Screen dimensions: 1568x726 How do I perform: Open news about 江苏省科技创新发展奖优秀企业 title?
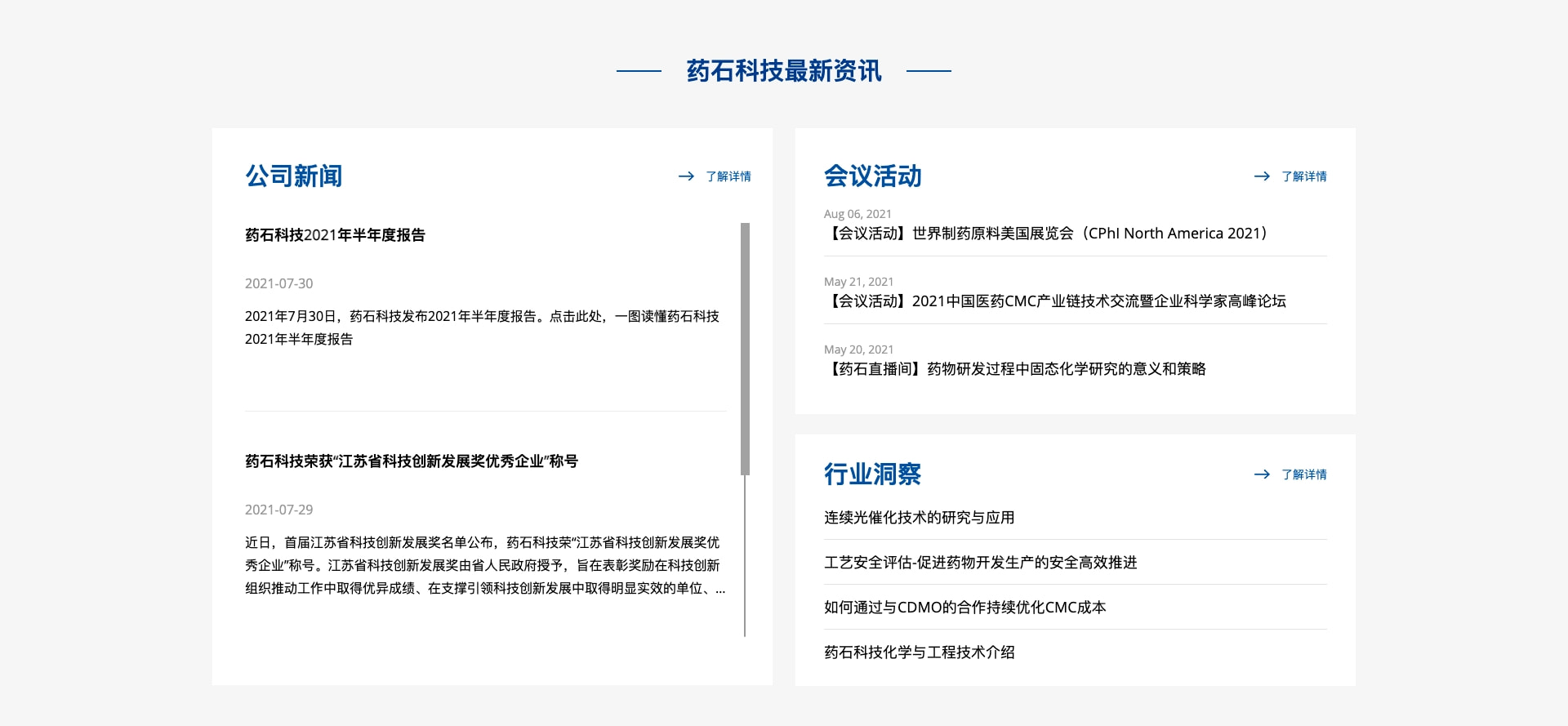pos(412,461)
